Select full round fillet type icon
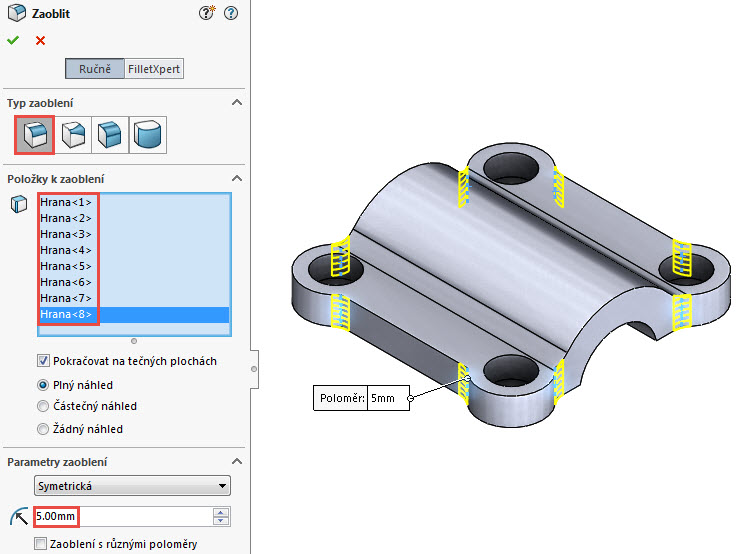This screenshot has width=750, height=554. click(x=148, y=135)
